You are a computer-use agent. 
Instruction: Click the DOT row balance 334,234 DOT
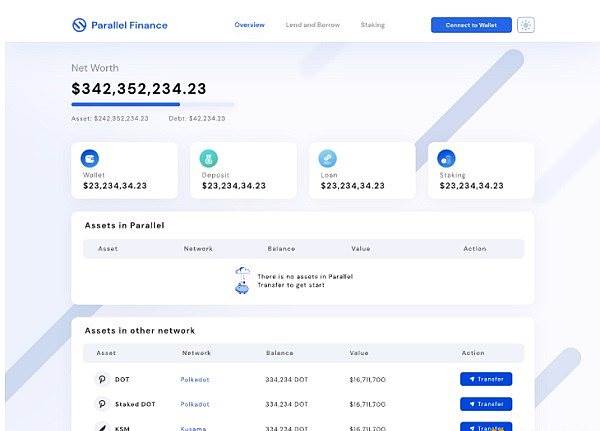[x=287, y=380]
